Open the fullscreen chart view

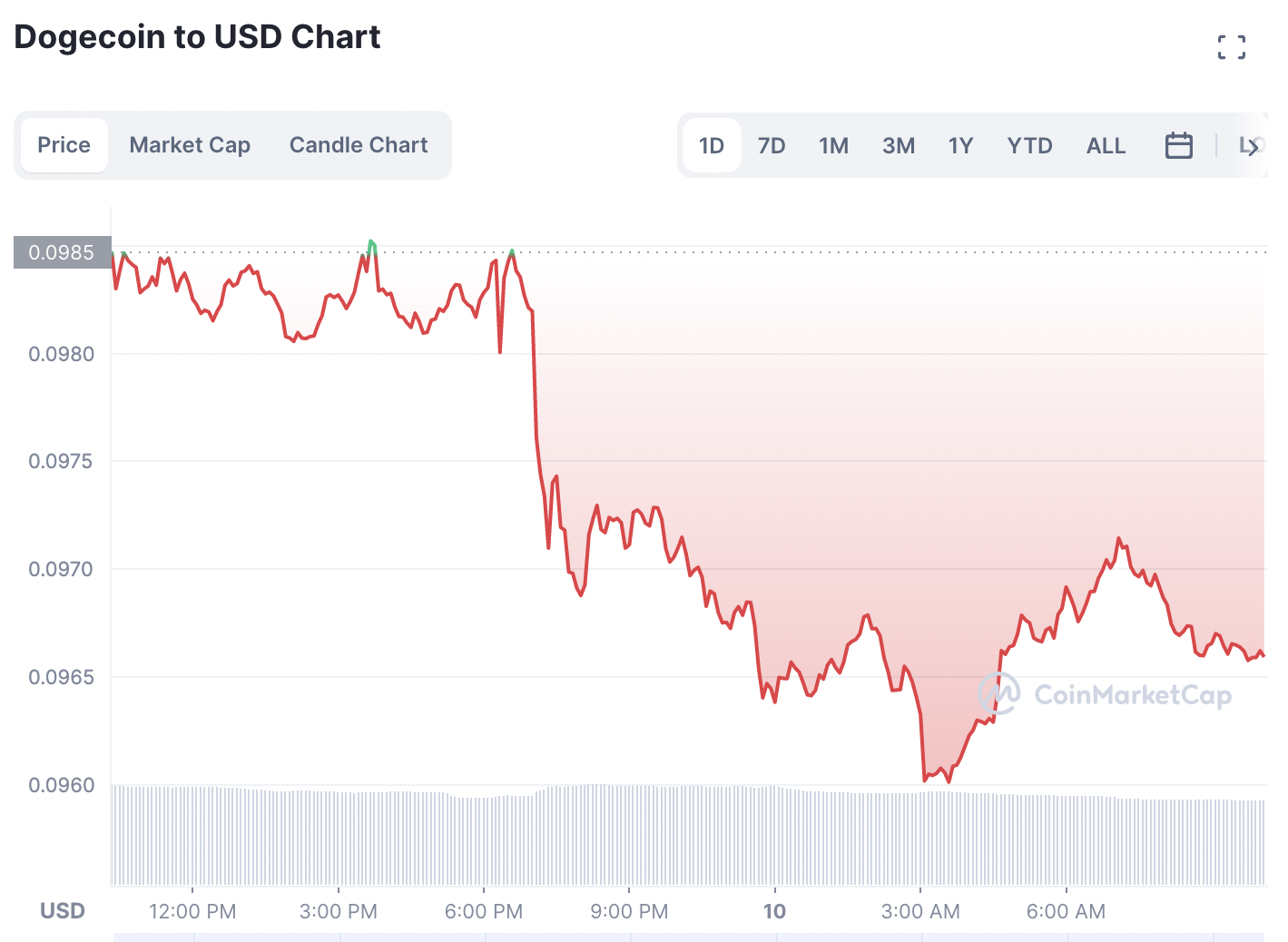pyautogui.click(x=1232, y=46)
